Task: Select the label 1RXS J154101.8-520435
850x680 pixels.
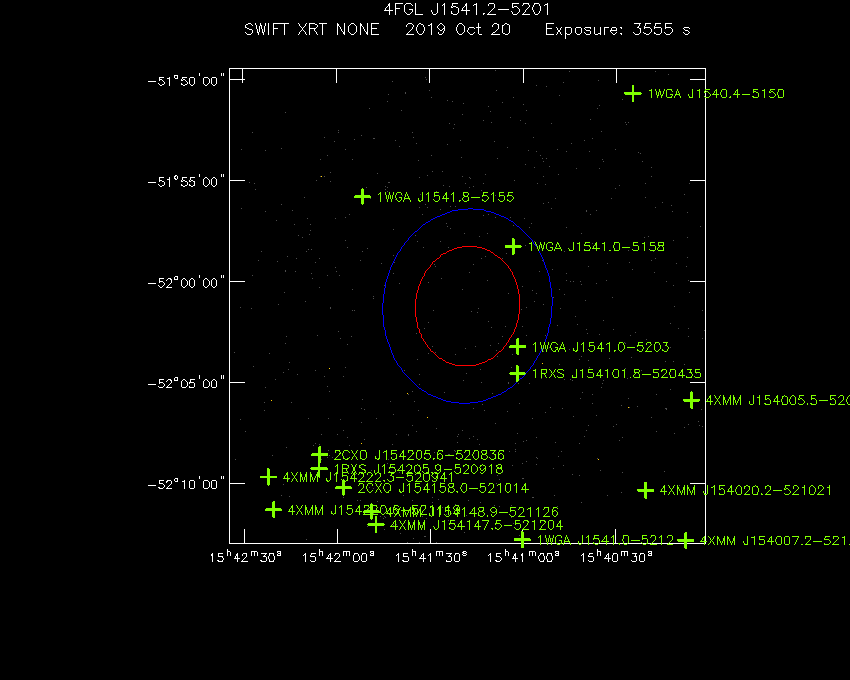Action: coord(617,374)
